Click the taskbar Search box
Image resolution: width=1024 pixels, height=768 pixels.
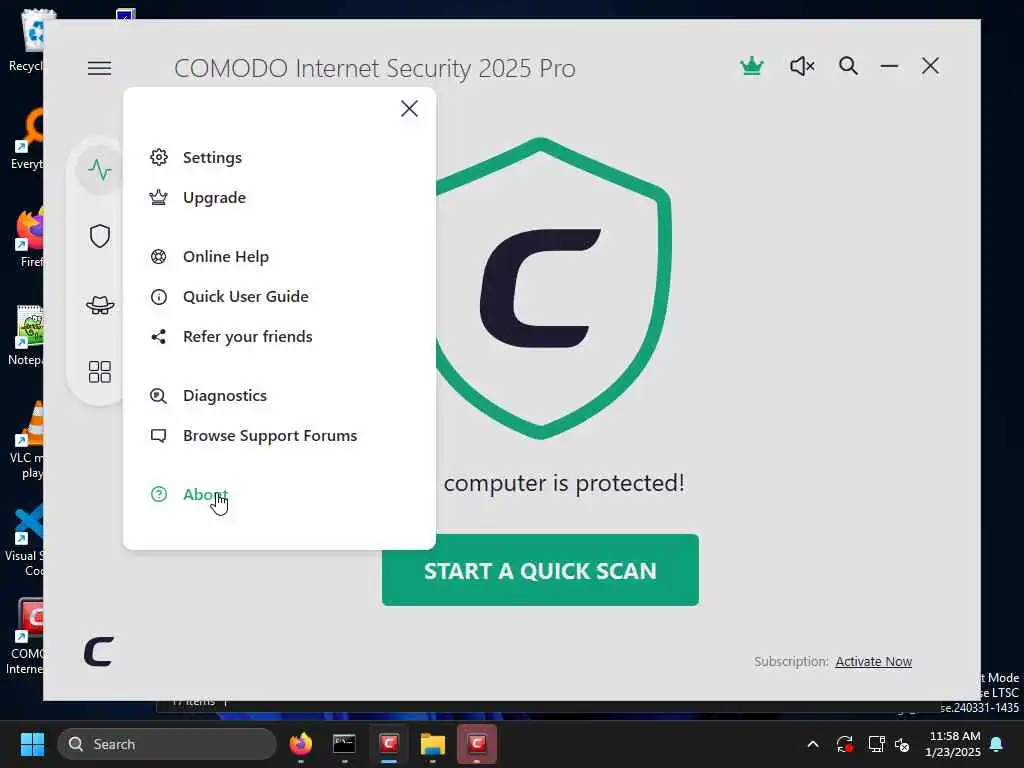click(167, 744)
